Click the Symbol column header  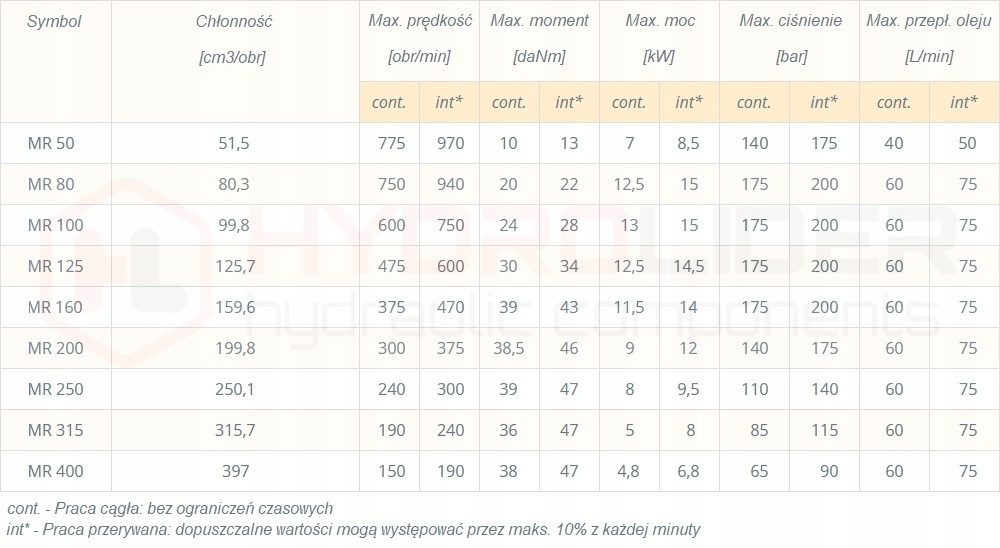pyautogui.click(x=54, y=21)
